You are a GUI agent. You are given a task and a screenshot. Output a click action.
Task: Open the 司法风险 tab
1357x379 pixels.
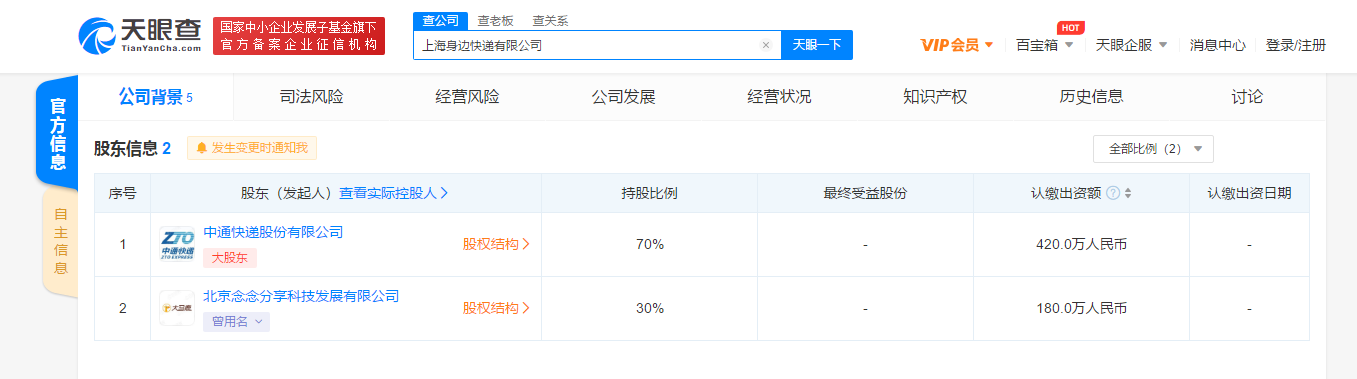coord(311,97)
